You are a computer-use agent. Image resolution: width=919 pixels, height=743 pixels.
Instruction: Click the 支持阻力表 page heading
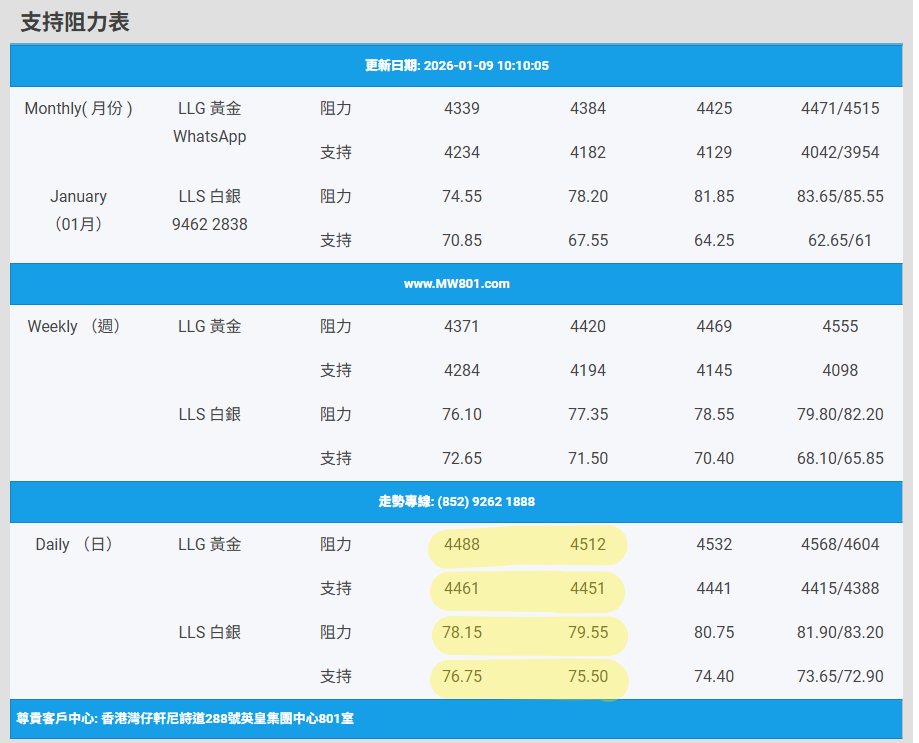[x=75, y=22]
